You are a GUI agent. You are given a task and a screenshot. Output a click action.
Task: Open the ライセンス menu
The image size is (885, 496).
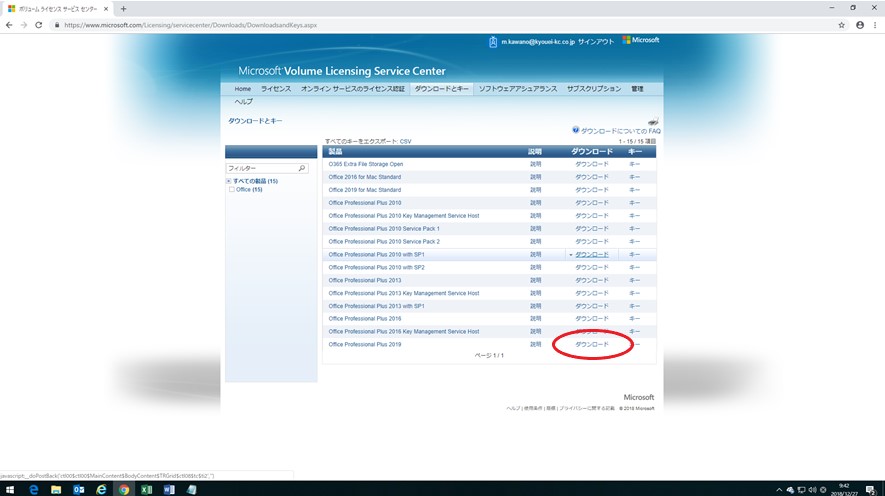pyautogui.click(x=276, y=89)
